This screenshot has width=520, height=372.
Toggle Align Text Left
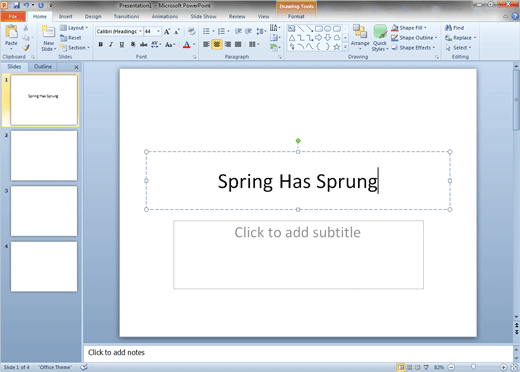[206, 44]
